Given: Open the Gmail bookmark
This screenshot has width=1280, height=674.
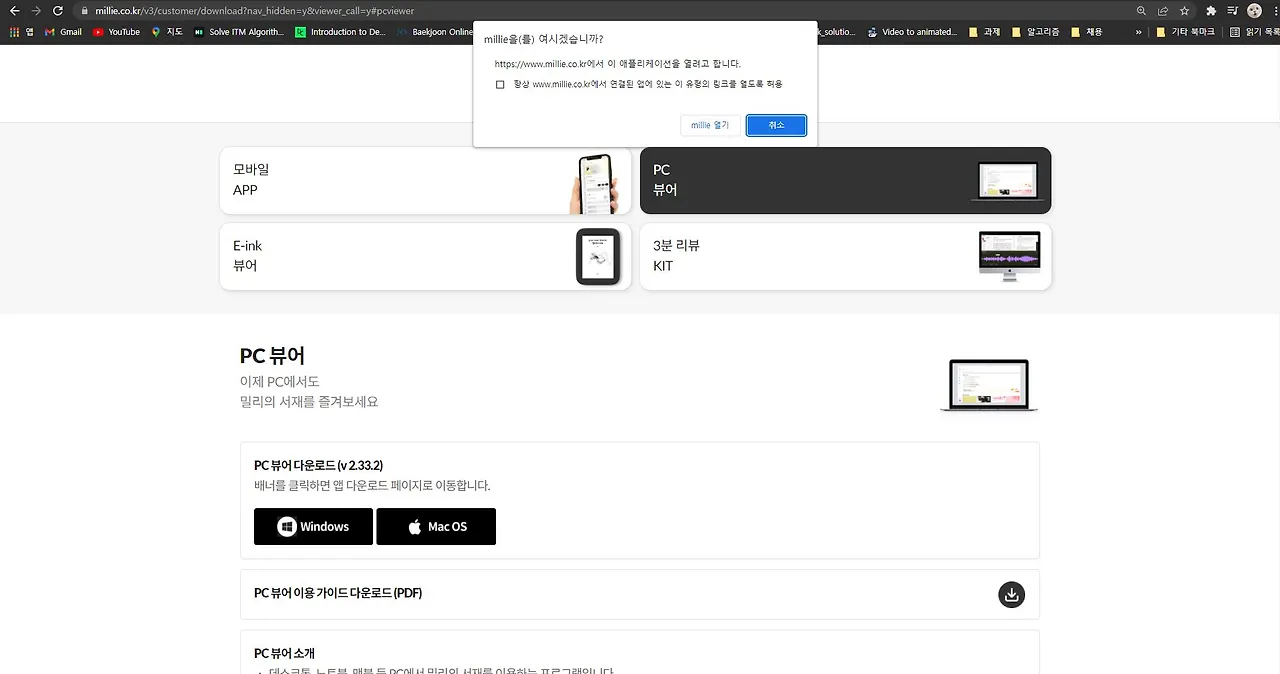Looking at the screenshot, I should pos(63,32).
